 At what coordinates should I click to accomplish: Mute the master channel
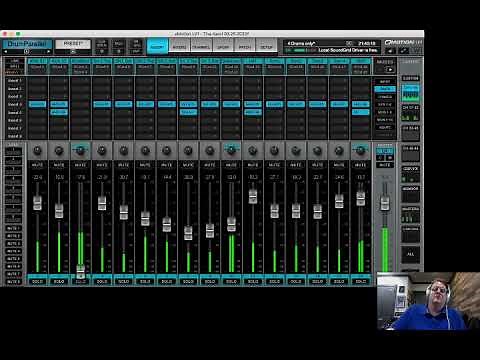(385, 165)
